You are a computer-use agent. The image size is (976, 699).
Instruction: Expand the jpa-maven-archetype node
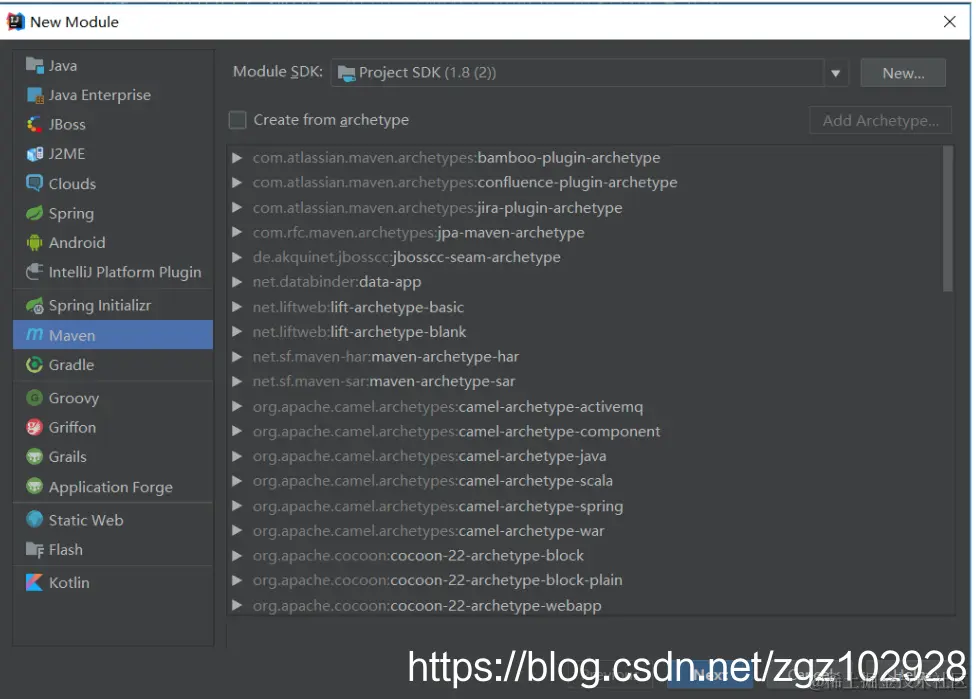(x=237, y=232)
